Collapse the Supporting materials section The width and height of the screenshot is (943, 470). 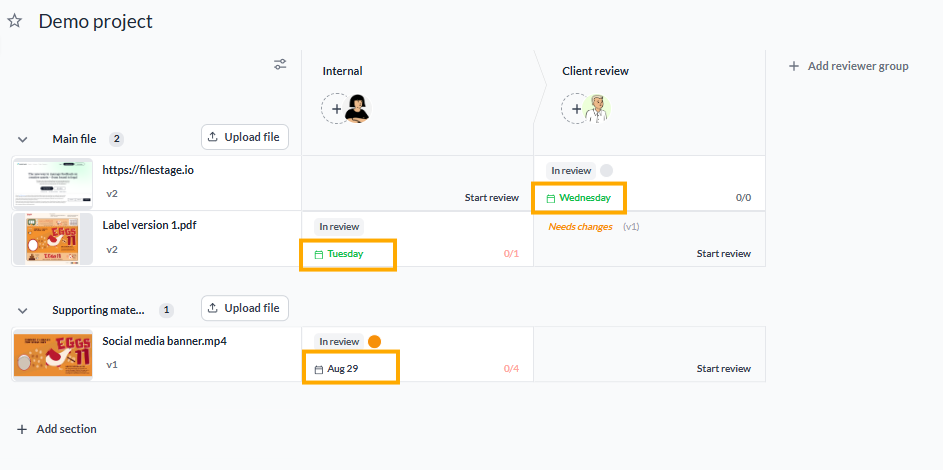click(x=23, y=311)
